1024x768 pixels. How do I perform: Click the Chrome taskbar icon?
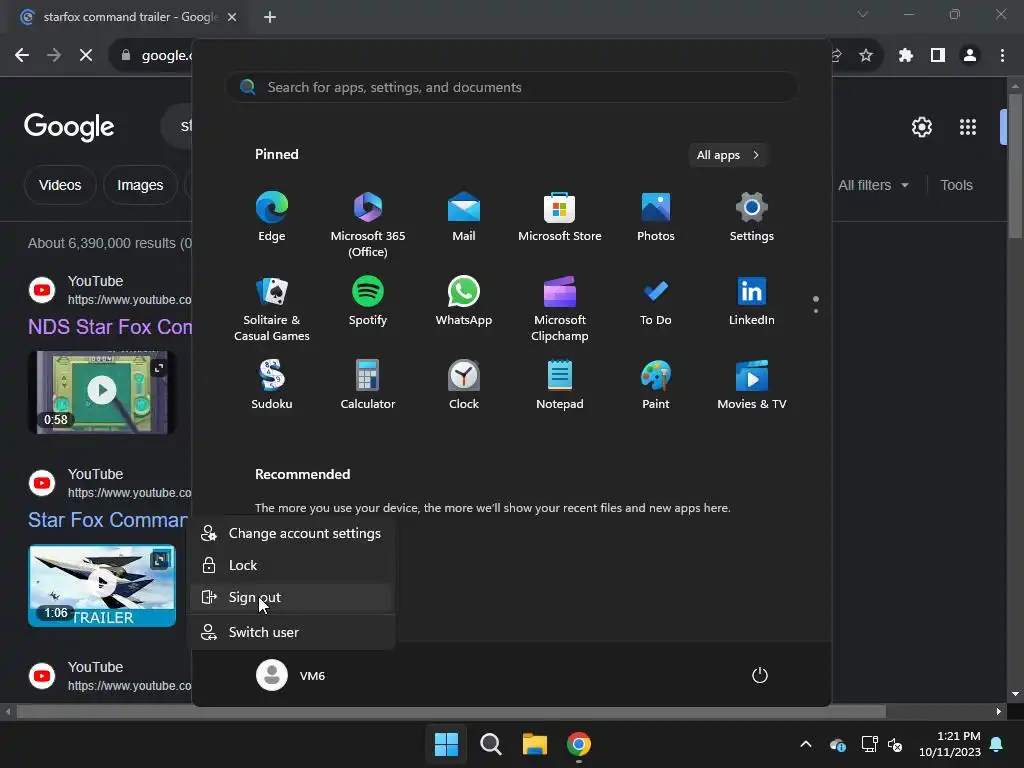579,744
